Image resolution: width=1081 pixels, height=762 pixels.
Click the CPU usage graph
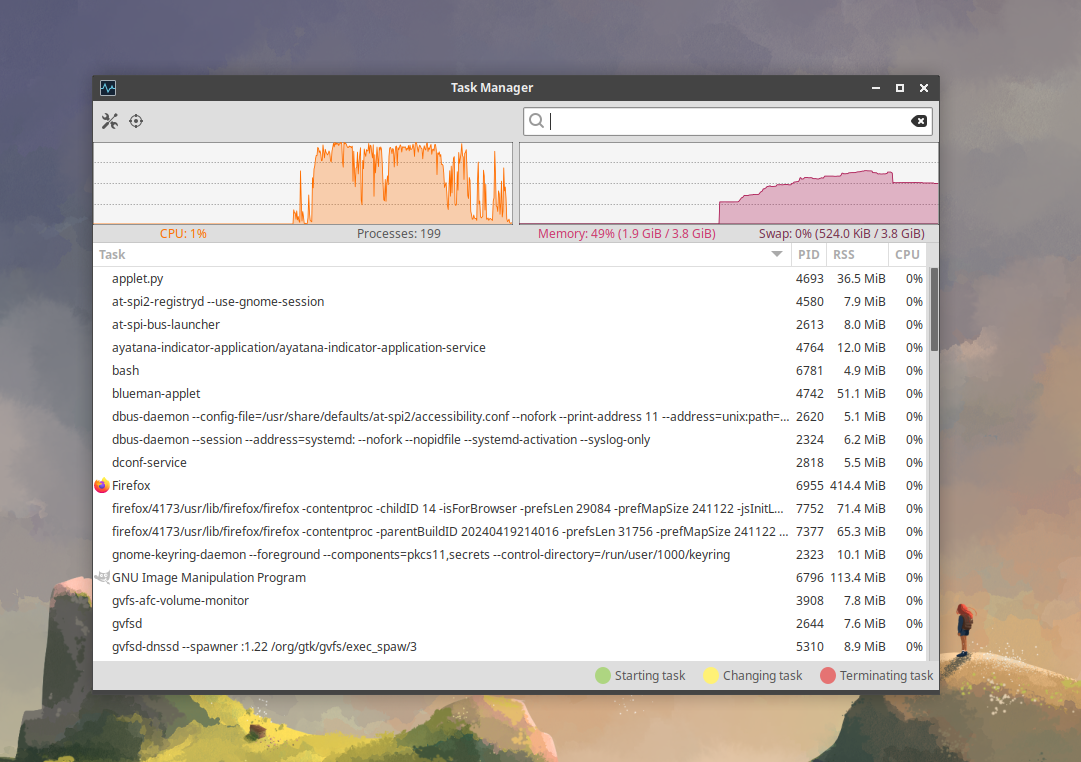pos(303,183)
